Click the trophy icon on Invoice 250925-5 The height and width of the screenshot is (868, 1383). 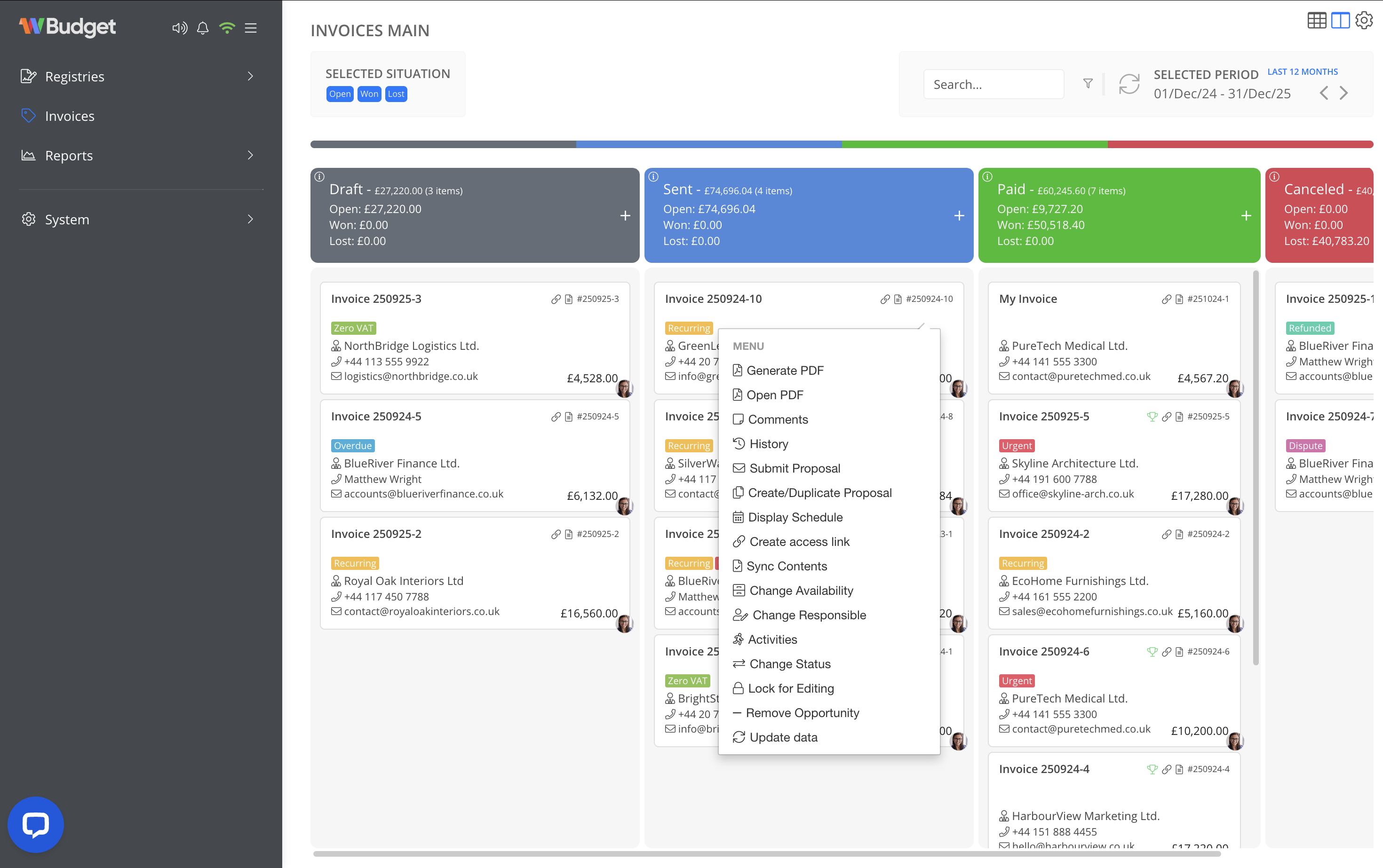coord(1152,417)
